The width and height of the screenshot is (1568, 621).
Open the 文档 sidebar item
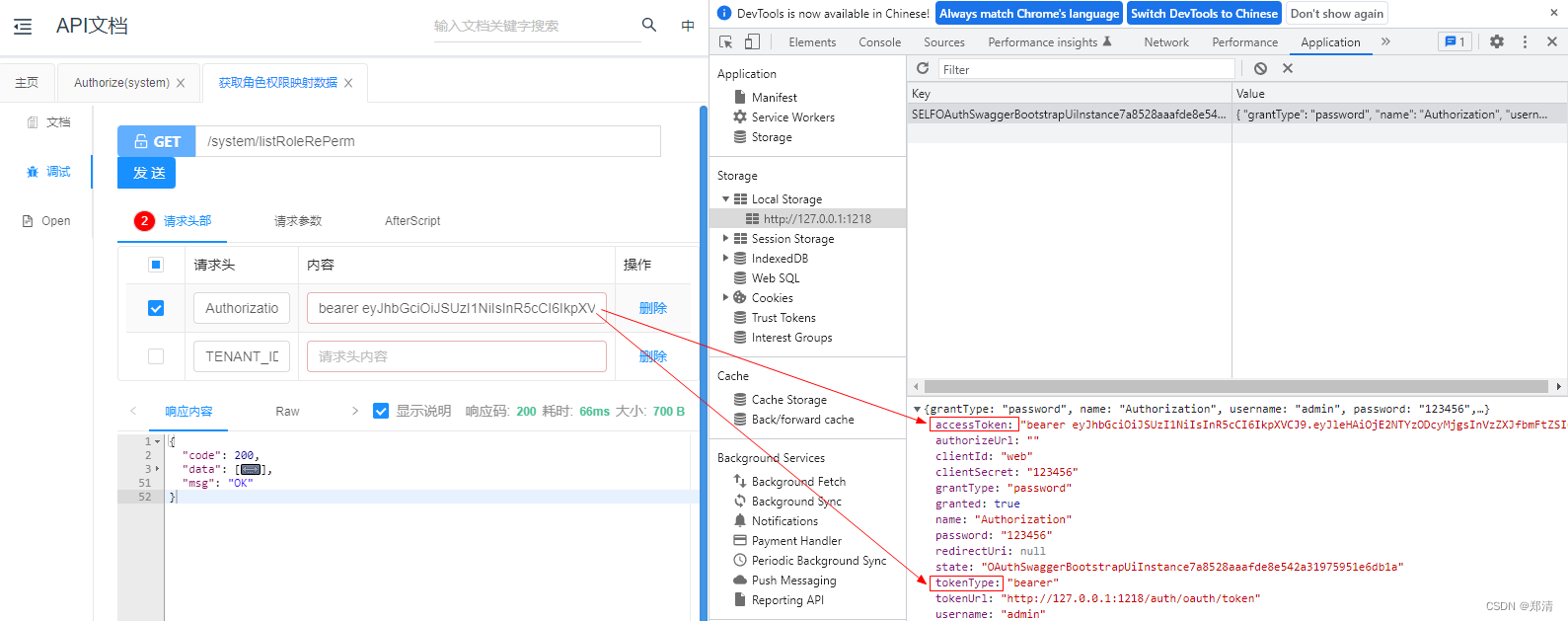tap(47, 122)
